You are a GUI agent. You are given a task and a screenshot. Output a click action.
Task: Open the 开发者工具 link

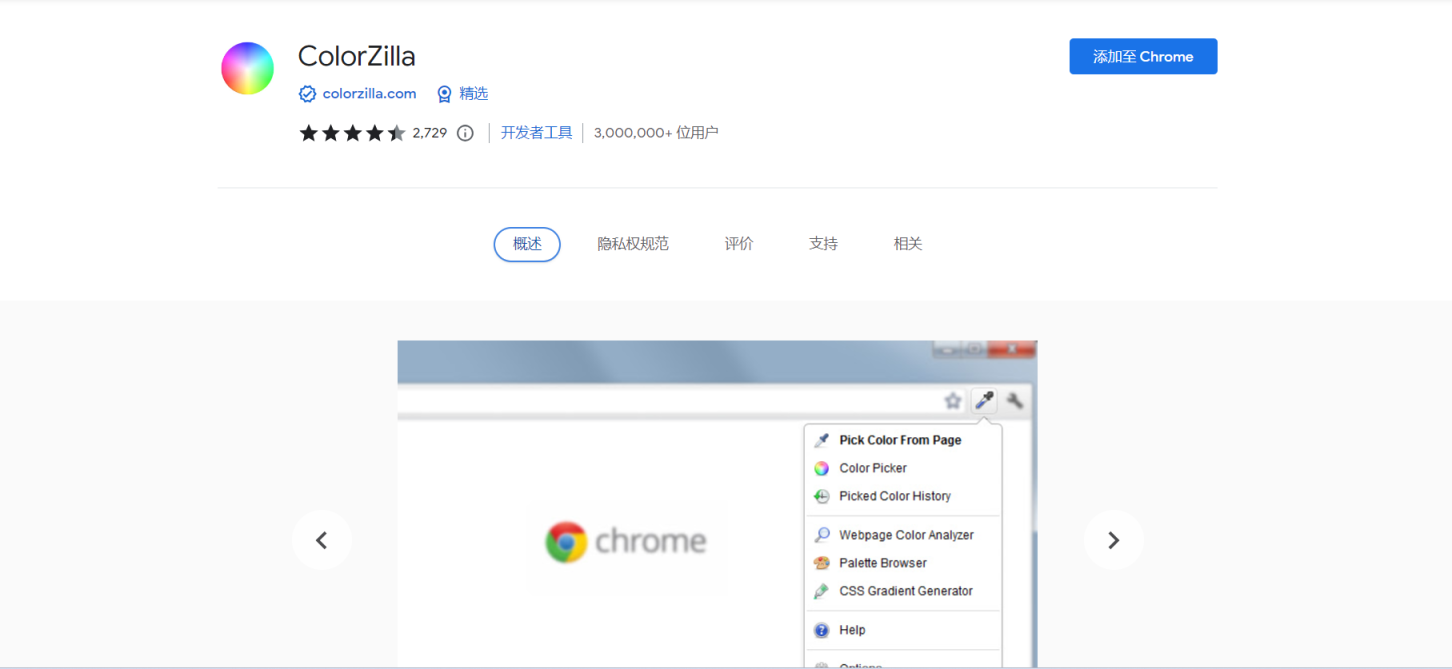tap(536, 131)
